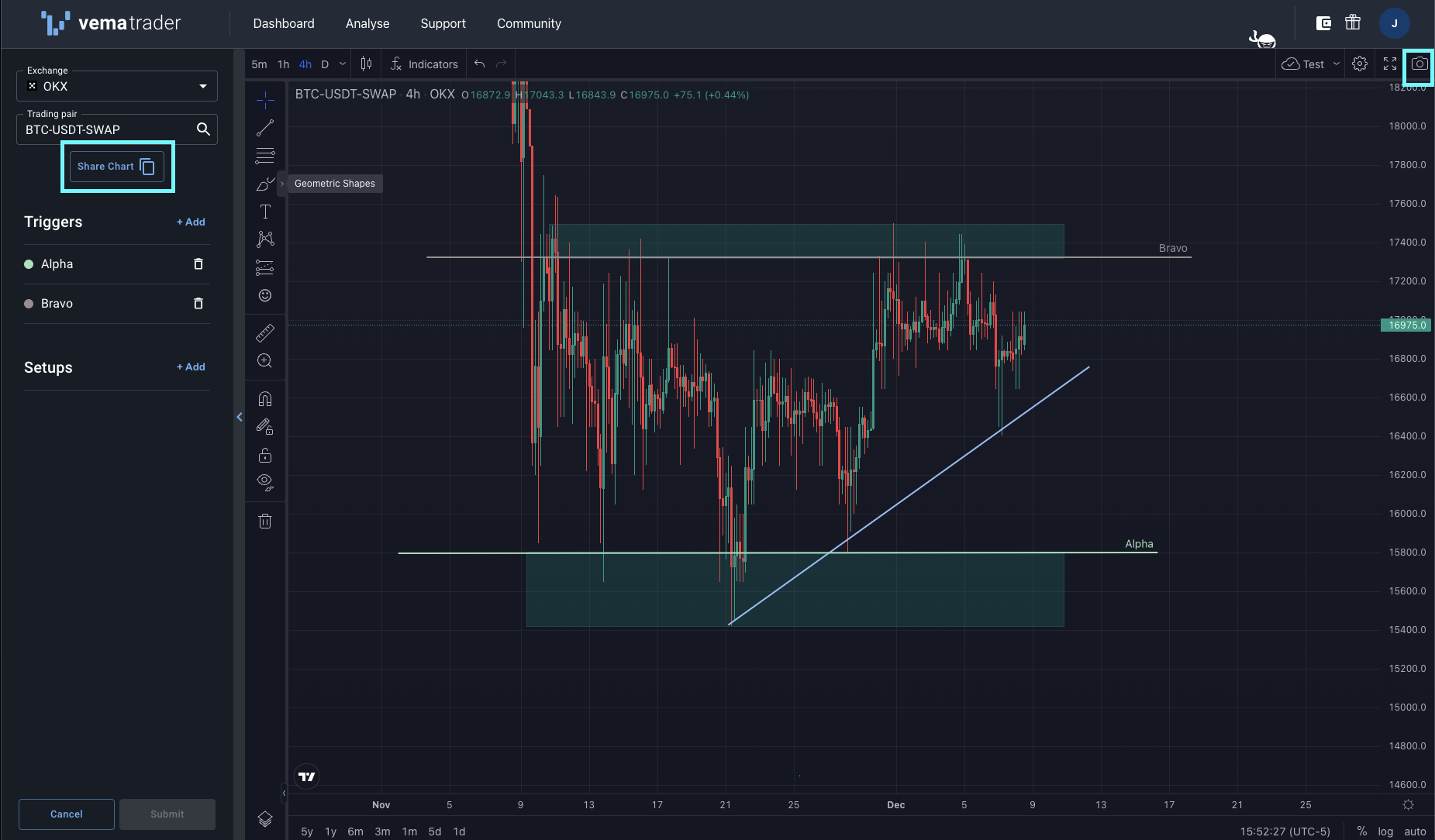Select the trend line drawing tool
Image resolution: width=1435 pixels, height=840 pixels.
click(265, 128)
